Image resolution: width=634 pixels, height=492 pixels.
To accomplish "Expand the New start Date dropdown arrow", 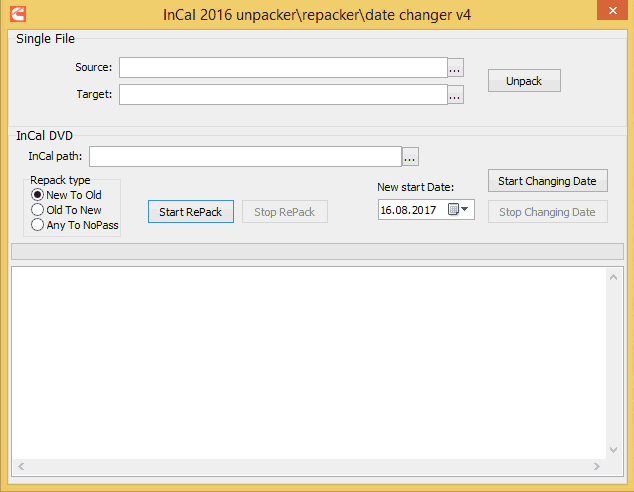I will click(x=465, y=209).
